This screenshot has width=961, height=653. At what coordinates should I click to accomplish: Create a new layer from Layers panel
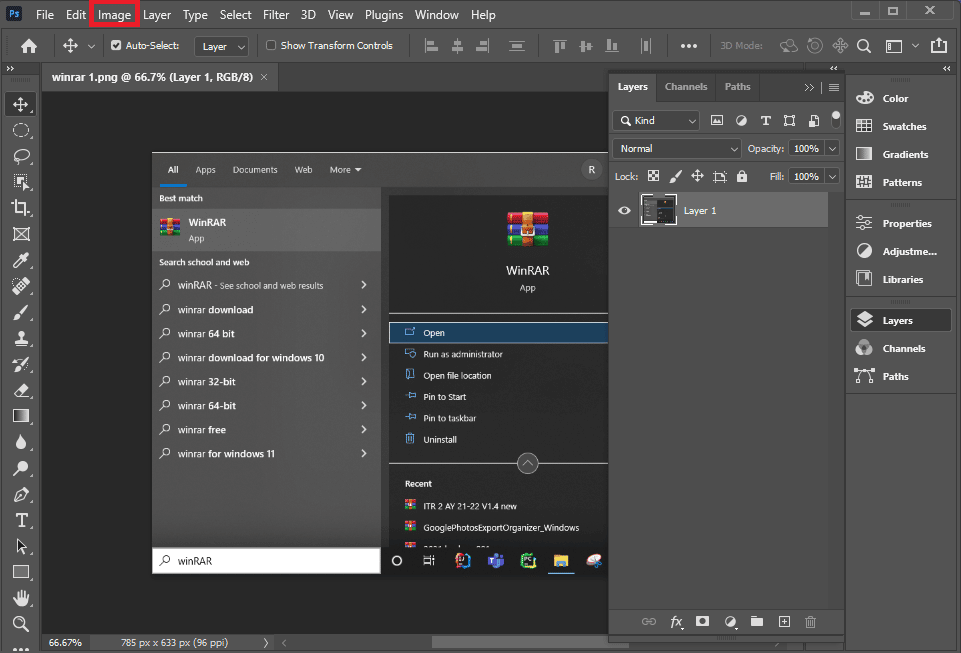[784, 622]
